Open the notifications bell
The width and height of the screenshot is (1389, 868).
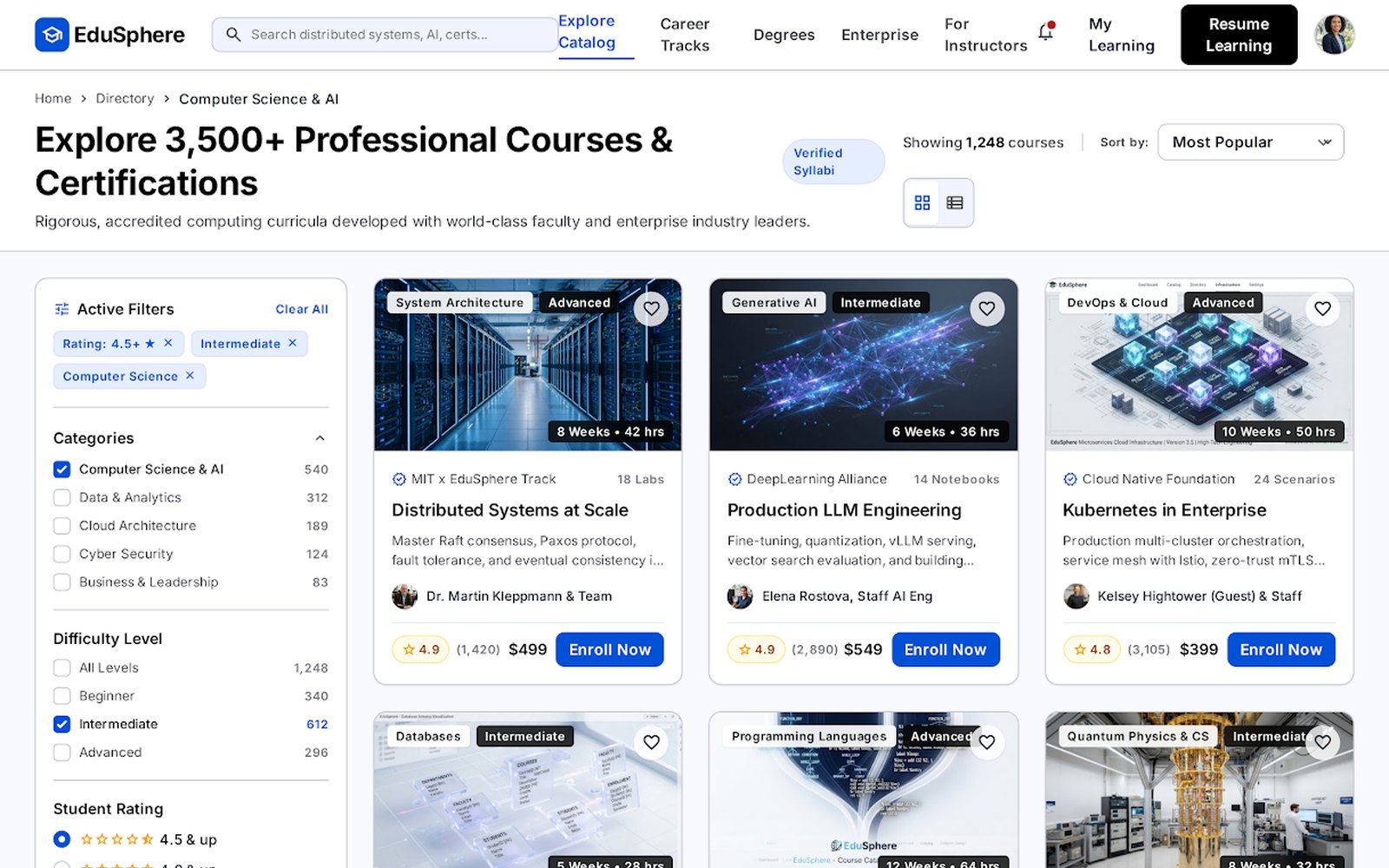pos(1047,33)
